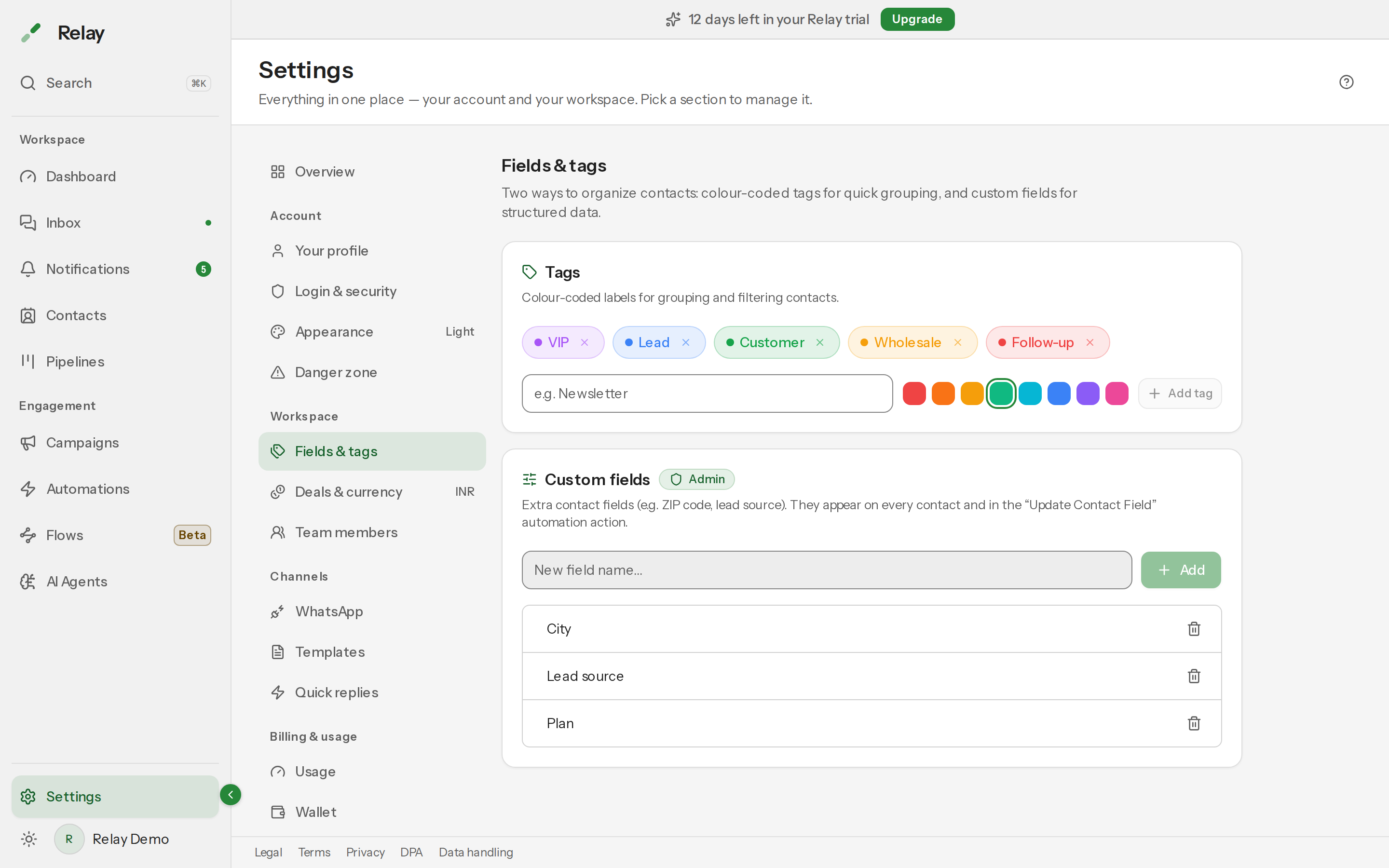Focus the new tag name input
Viewport: 1389px width, 868px height.
coord(707,393)
